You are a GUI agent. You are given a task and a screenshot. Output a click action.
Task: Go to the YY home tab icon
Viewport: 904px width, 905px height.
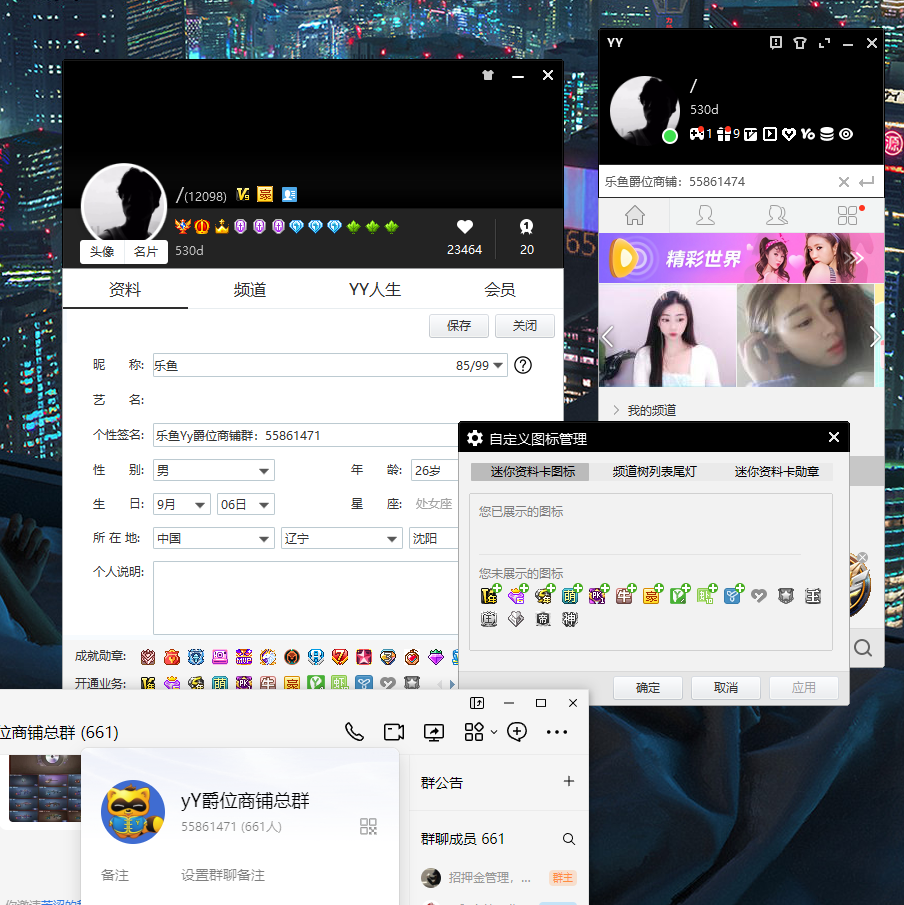click(634, 215)
